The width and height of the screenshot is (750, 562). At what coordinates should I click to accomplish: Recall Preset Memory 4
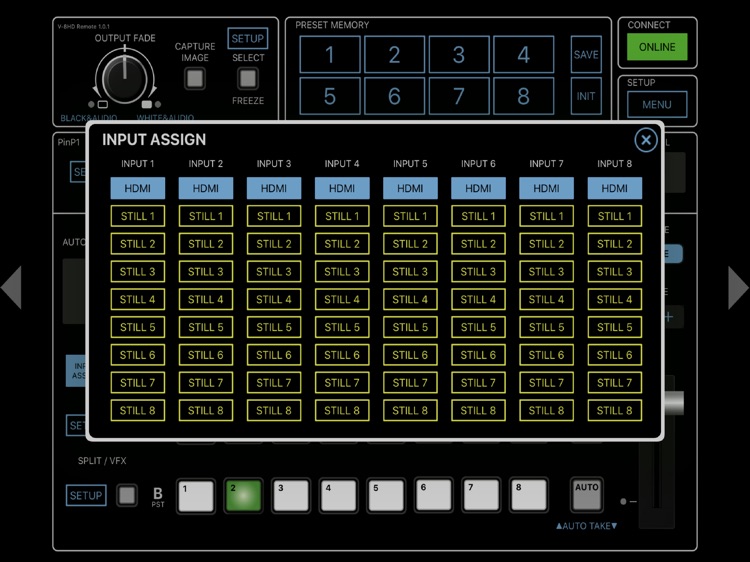click(523, 55)
